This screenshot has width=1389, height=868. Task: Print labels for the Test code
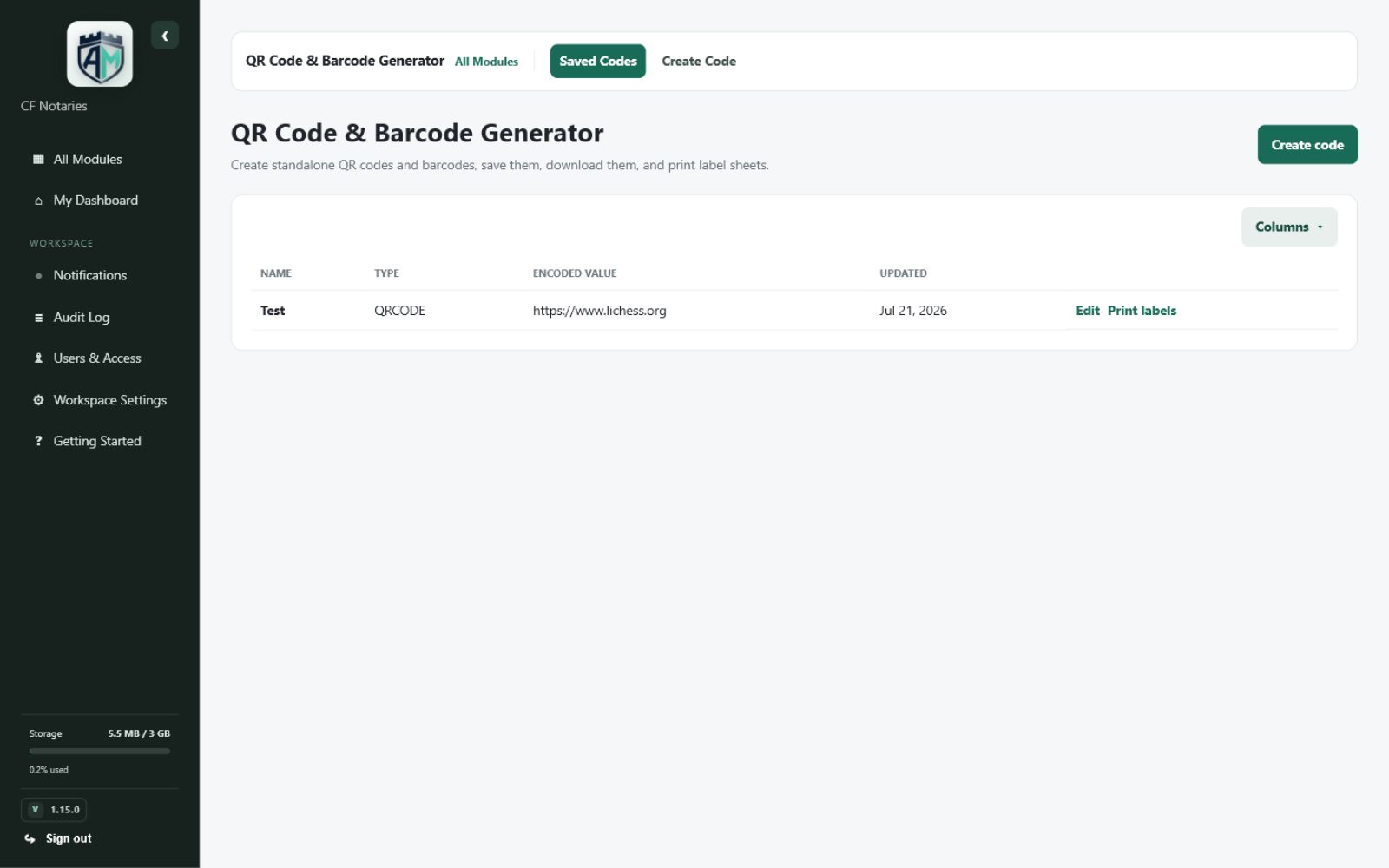1142,311
